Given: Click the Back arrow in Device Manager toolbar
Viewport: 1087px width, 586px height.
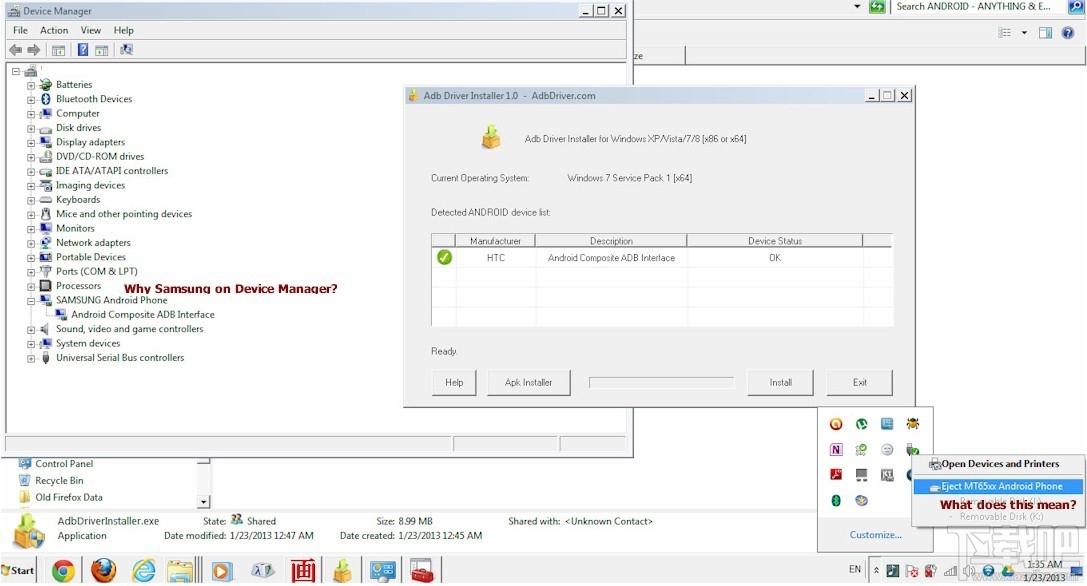Looking at the screenshot, I should point(15,50).
